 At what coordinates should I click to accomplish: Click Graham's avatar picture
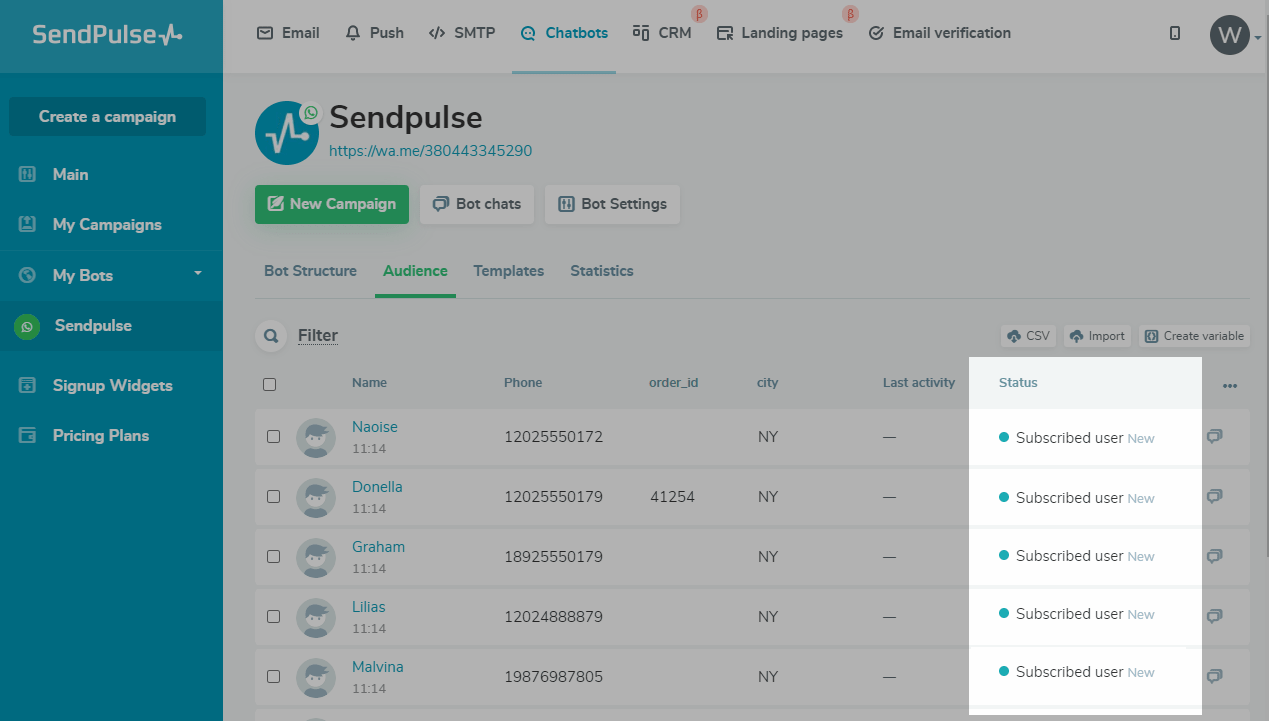click(316, 558)
